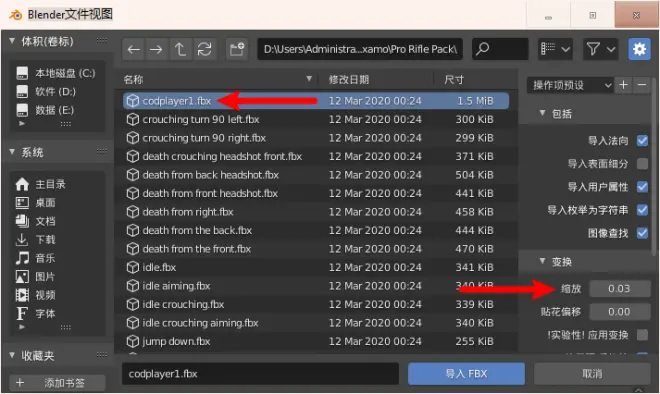The height and width of the screenshot is (394, 660).
Task: Remove the operator preset
Action: 642,85
